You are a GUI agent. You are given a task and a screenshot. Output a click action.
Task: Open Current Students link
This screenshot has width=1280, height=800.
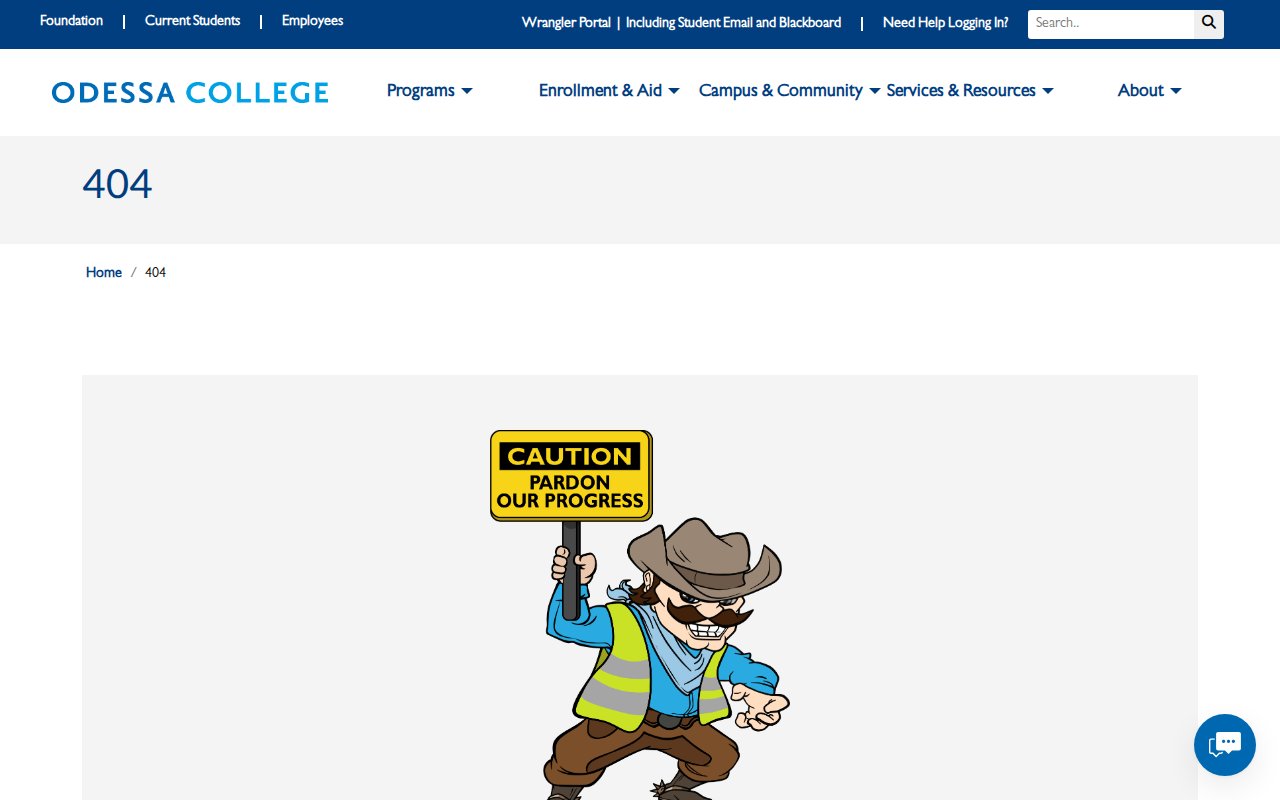[193, 21]
